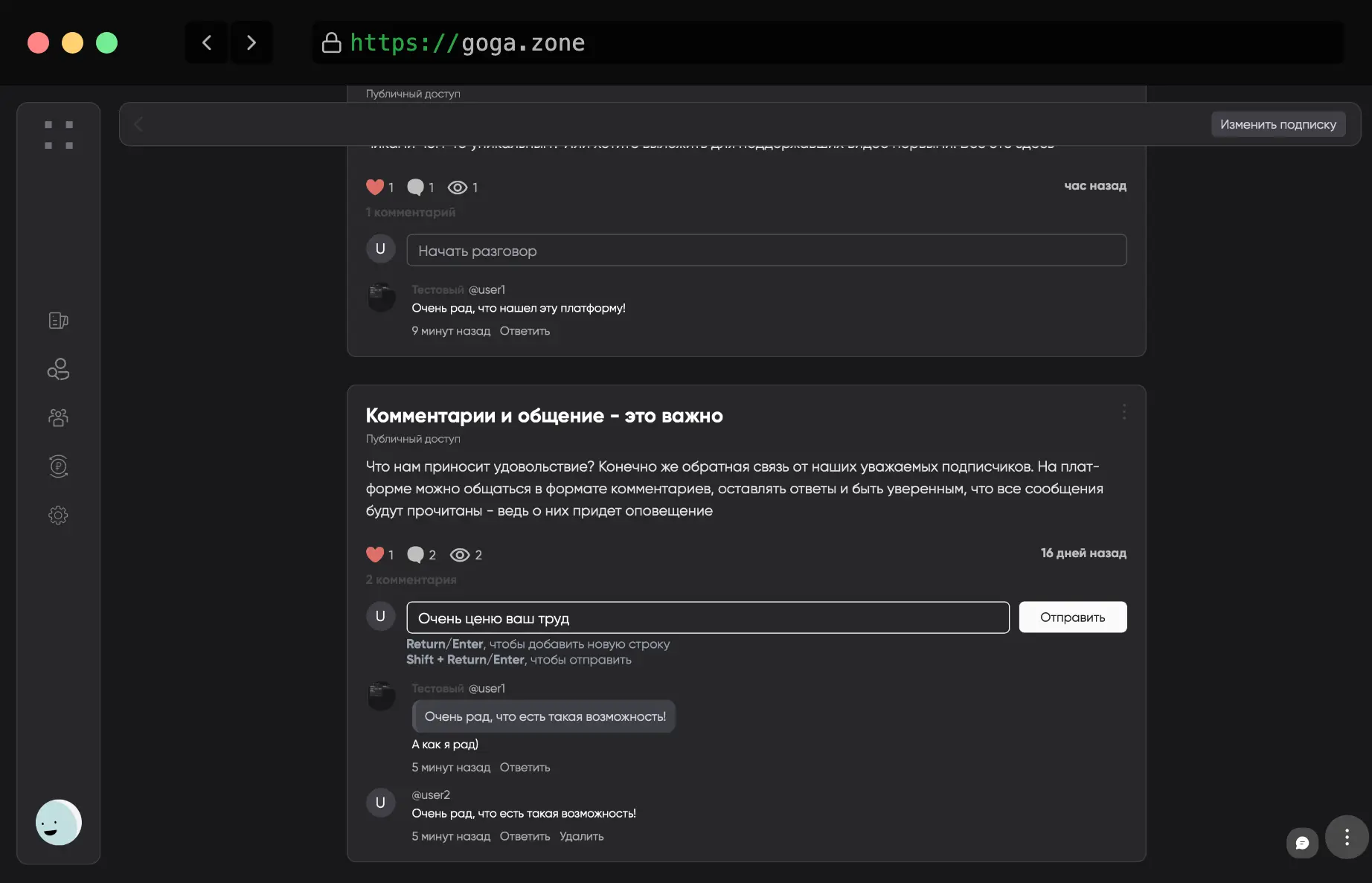Open the ruble payments sidebar icon
The height and width of the screenshot is (883, 1372).
click(58, 466)
